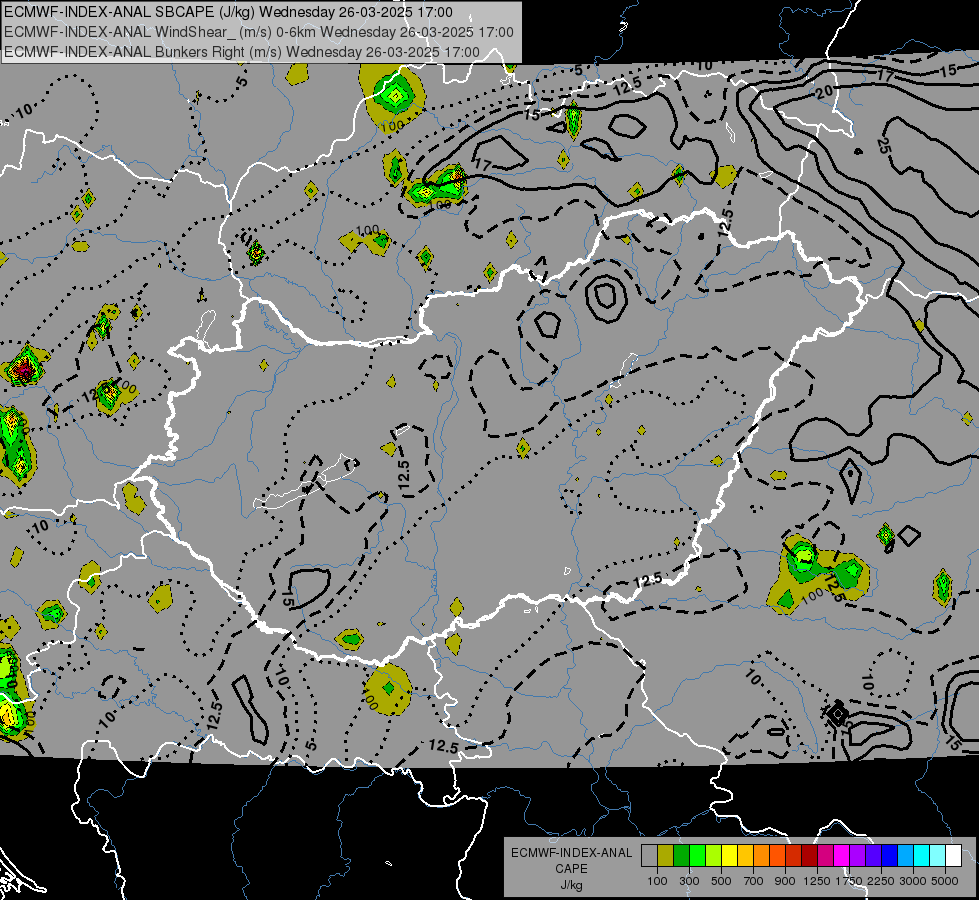Select the olive legend swatch
979x900 pixels.
pyautogui.click(x=666, y=856)
